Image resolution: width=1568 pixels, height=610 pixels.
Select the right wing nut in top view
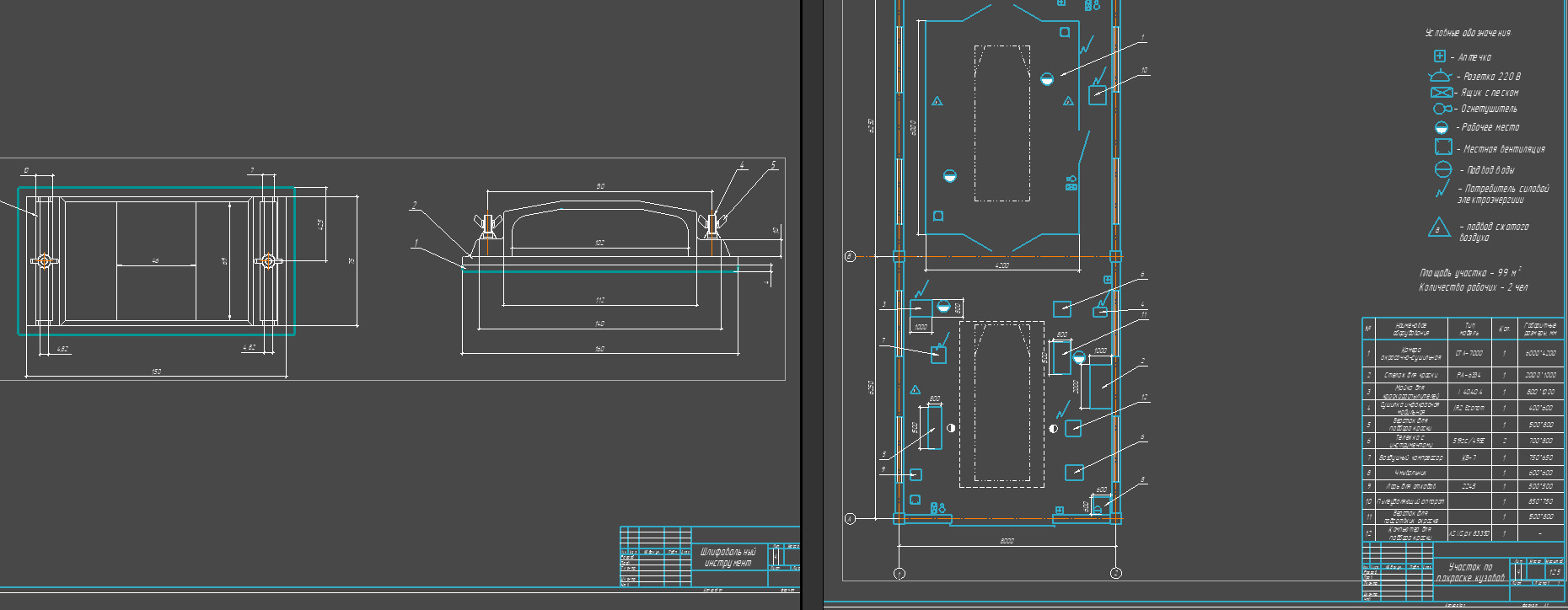pyautogui.click(x=268, y=261)
